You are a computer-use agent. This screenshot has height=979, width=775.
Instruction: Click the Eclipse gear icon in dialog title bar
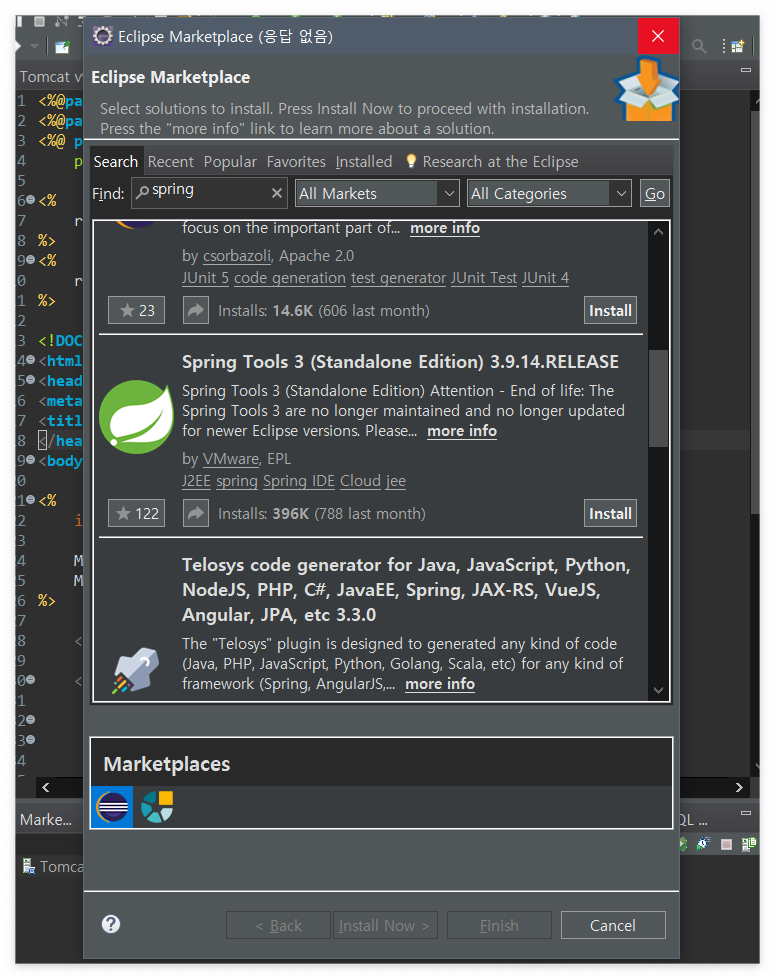click(x=102, y=36)
